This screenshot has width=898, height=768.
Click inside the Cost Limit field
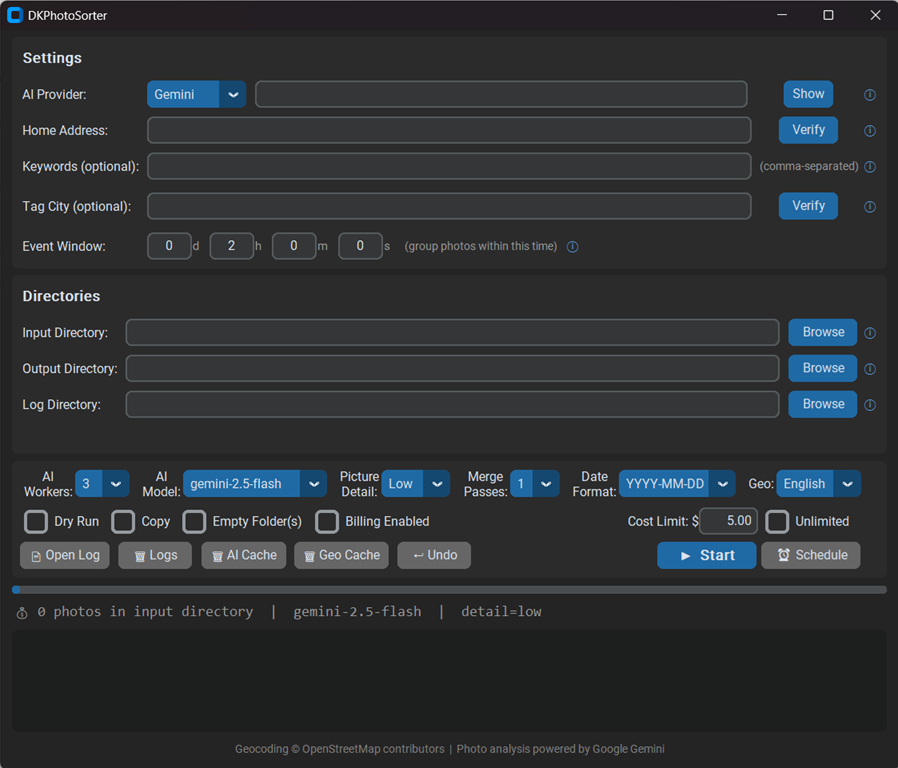[728, 521]
